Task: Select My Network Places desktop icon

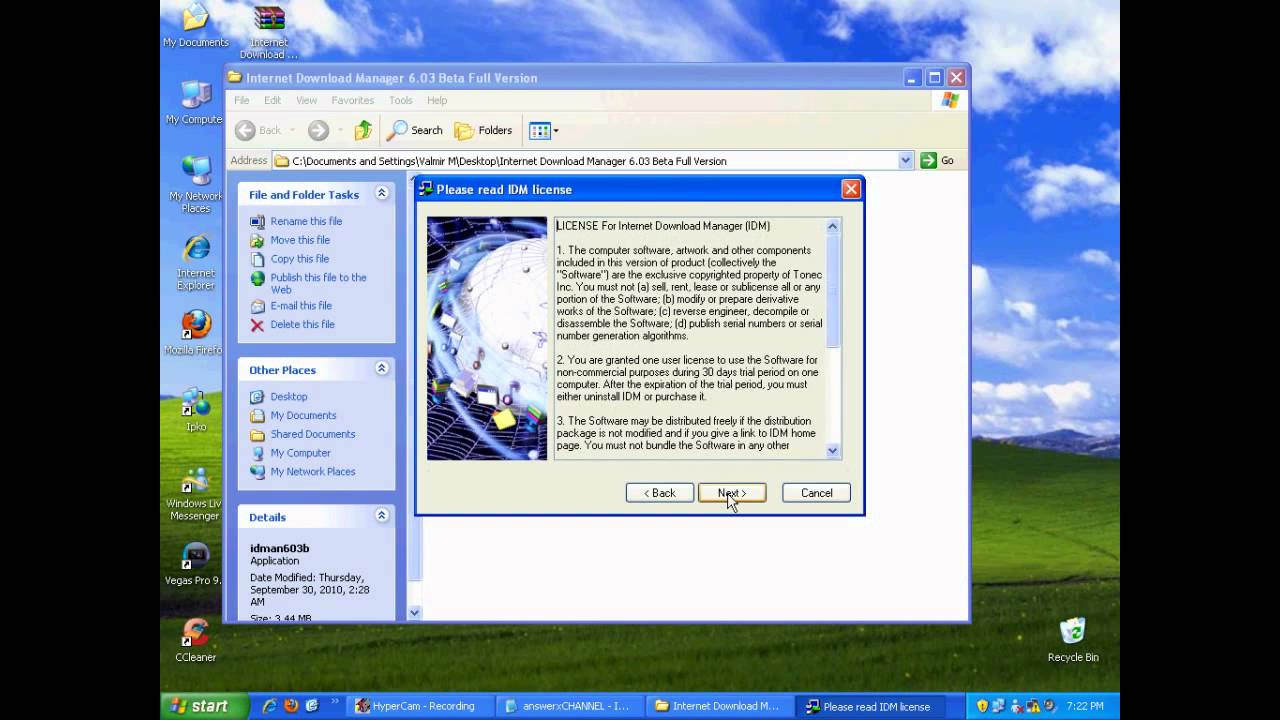Action: (196, 185)
